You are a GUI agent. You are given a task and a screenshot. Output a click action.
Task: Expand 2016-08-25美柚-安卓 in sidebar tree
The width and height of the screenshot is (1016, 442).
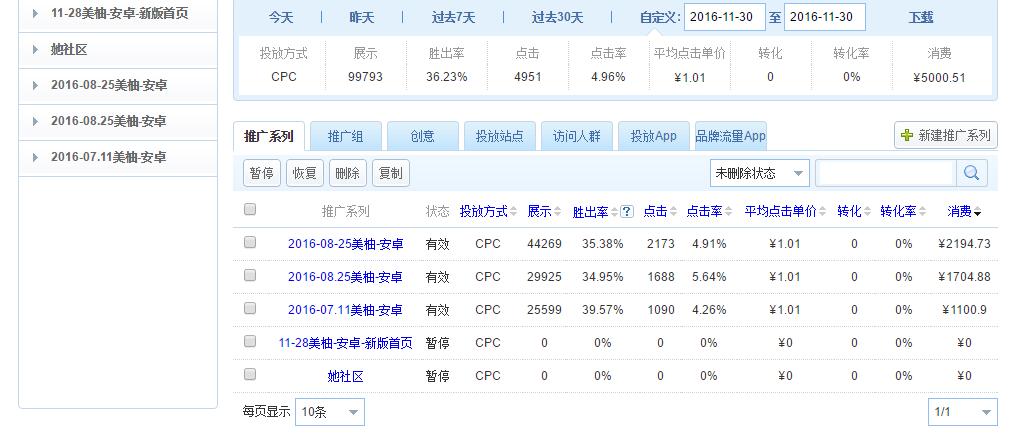click(x=36, y=86)
